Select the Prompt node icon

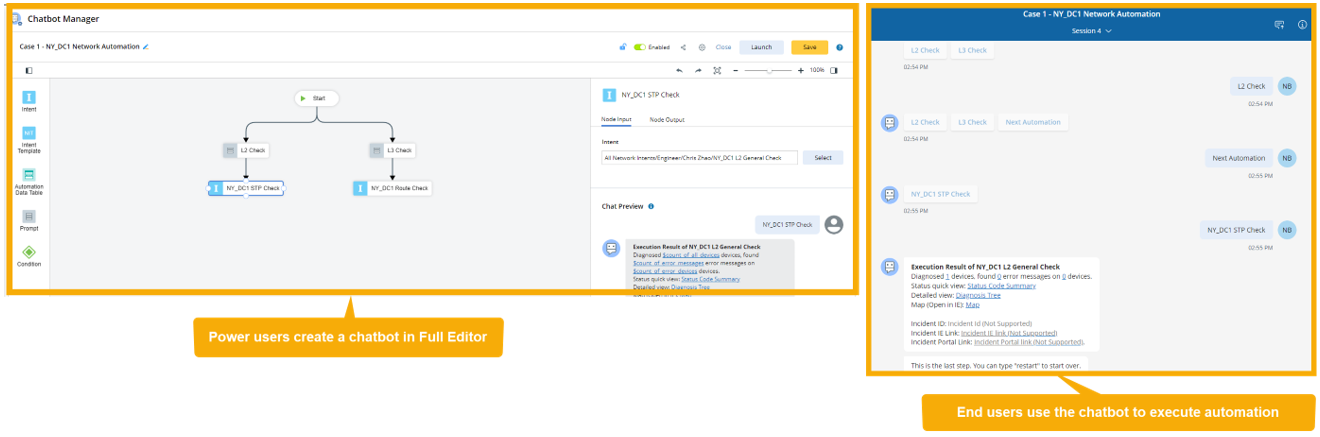click(29, 216)
